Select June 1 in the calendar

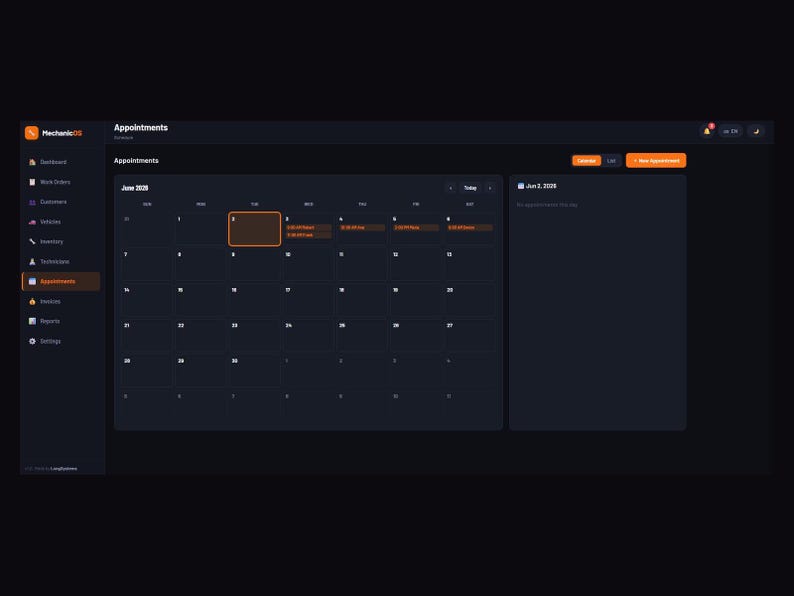pyautogui.click(x=201, y=229)
